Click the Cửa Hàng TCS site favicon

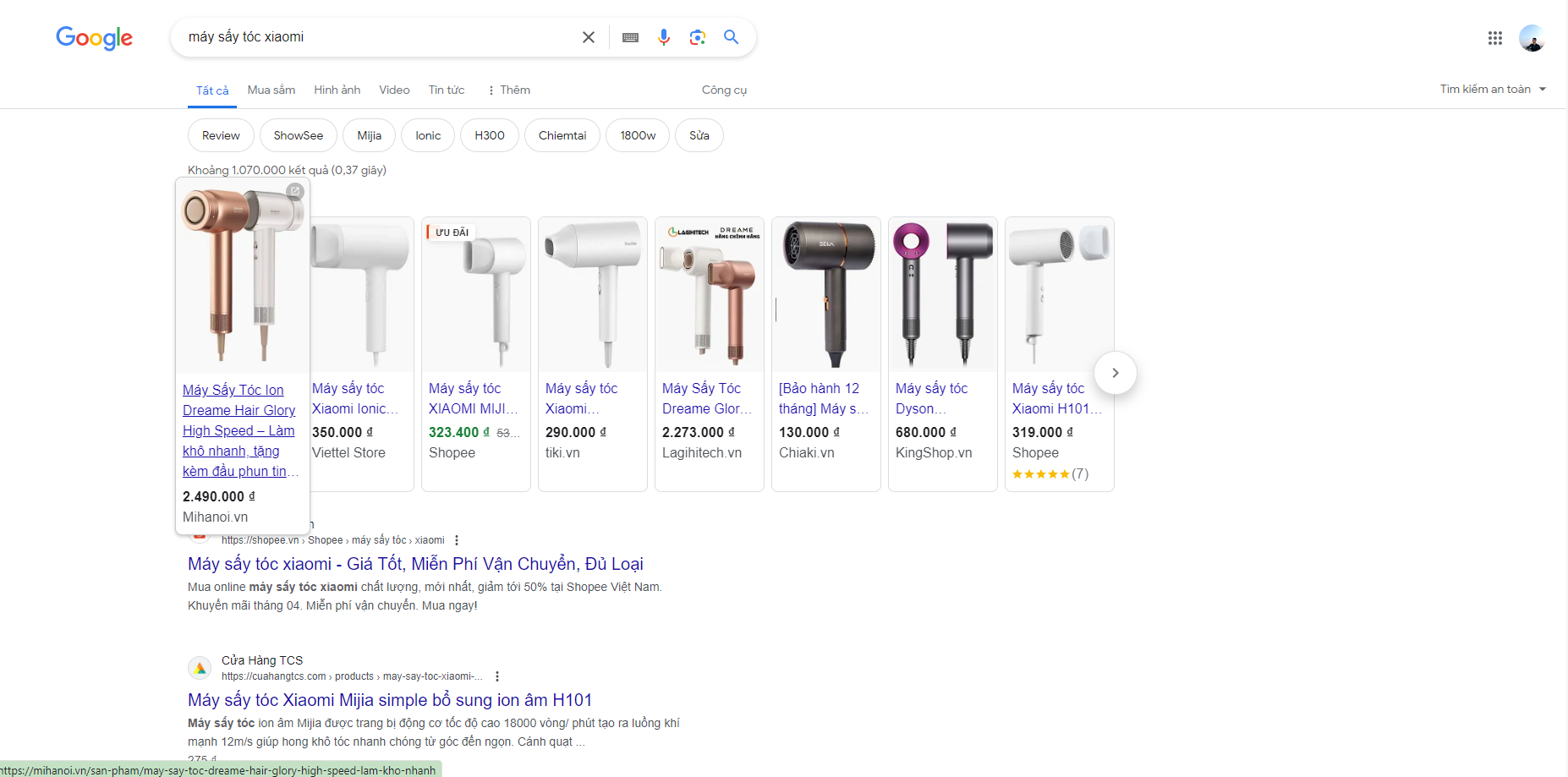[x=200, y=668]
